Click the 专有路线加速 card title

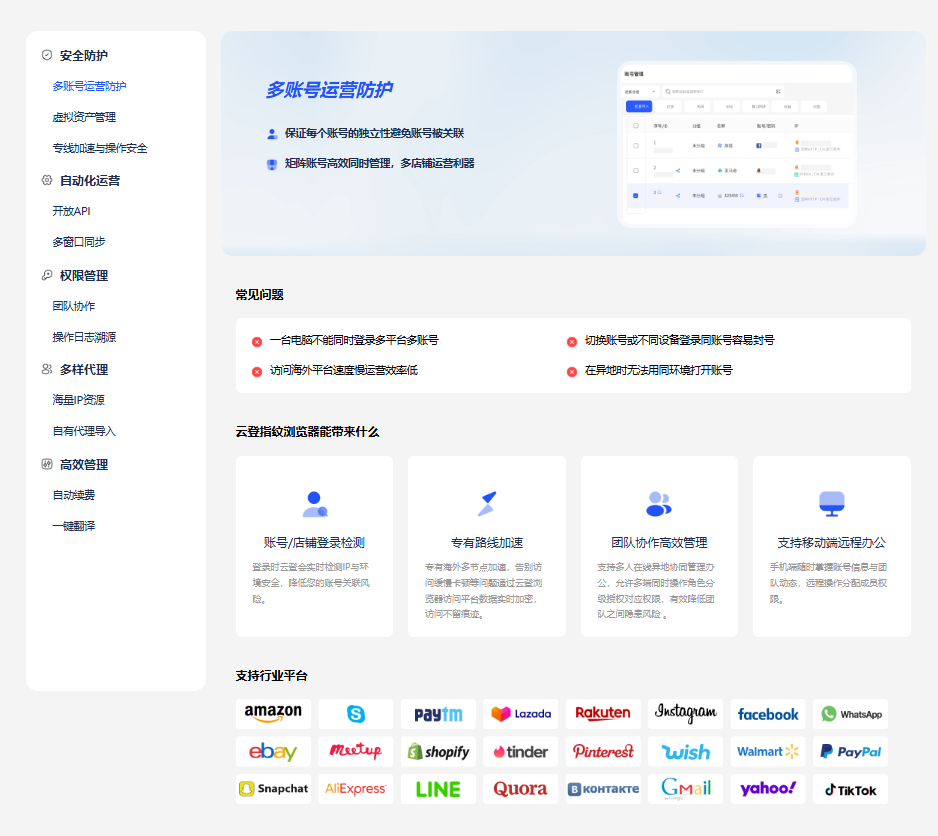(487, 543)
